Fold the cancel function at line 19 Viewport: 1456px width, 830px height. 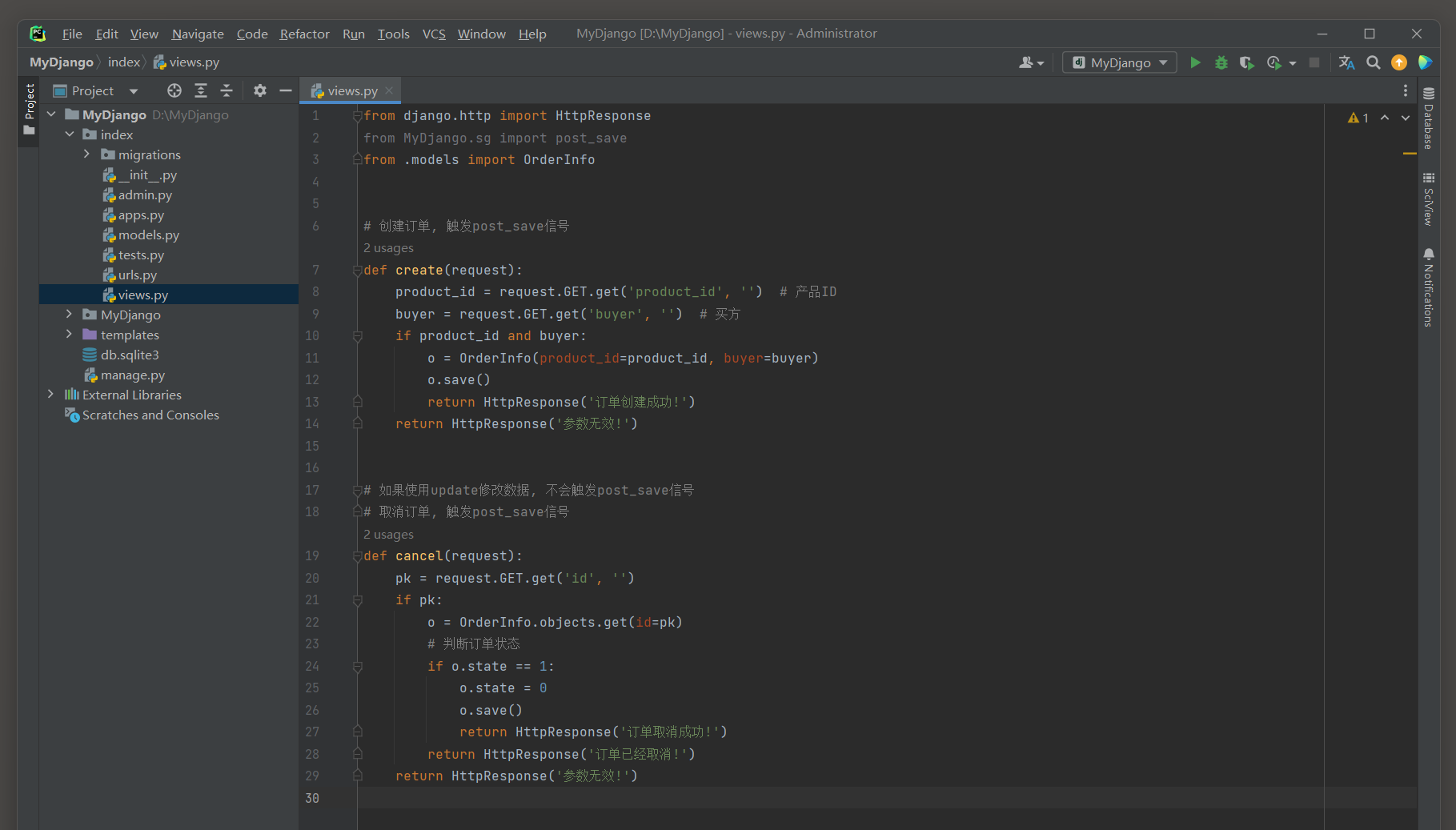[x=358, y=556]
